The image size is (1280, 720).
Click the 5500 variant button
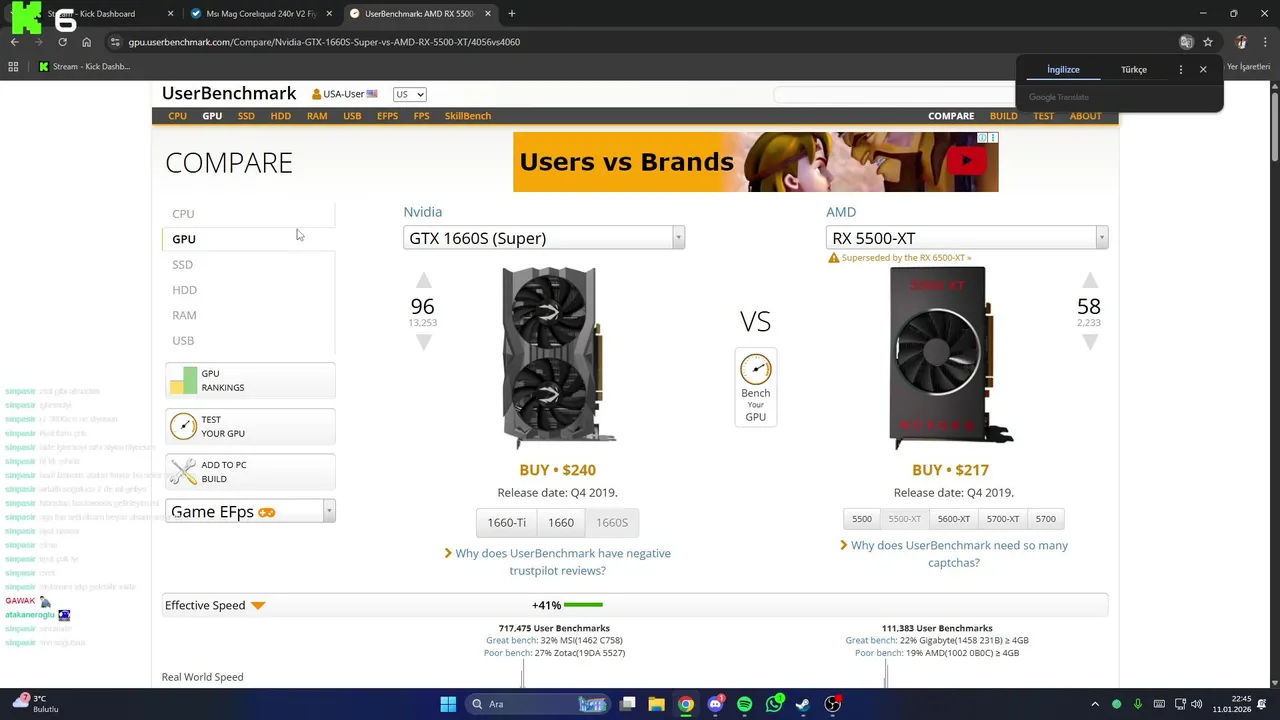click(x=862, y=519)
